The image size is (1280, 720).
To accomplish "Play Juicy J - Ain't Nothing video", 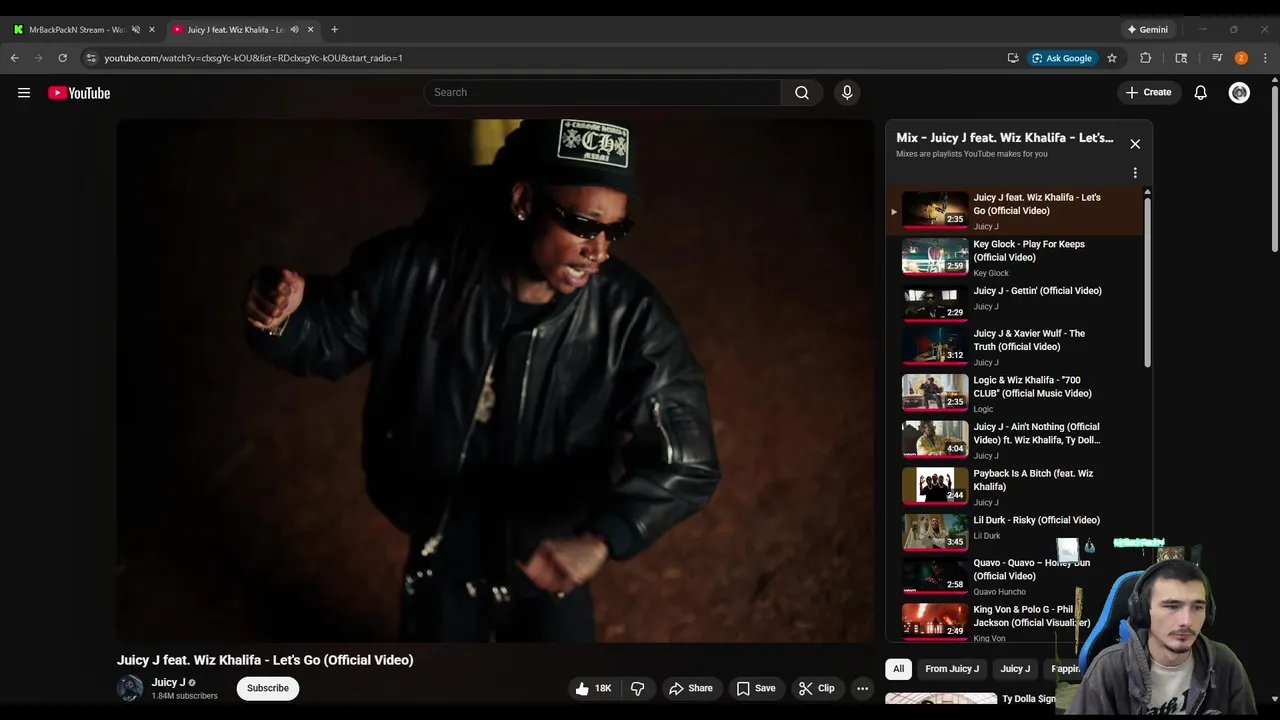I will pos(1014,440).
